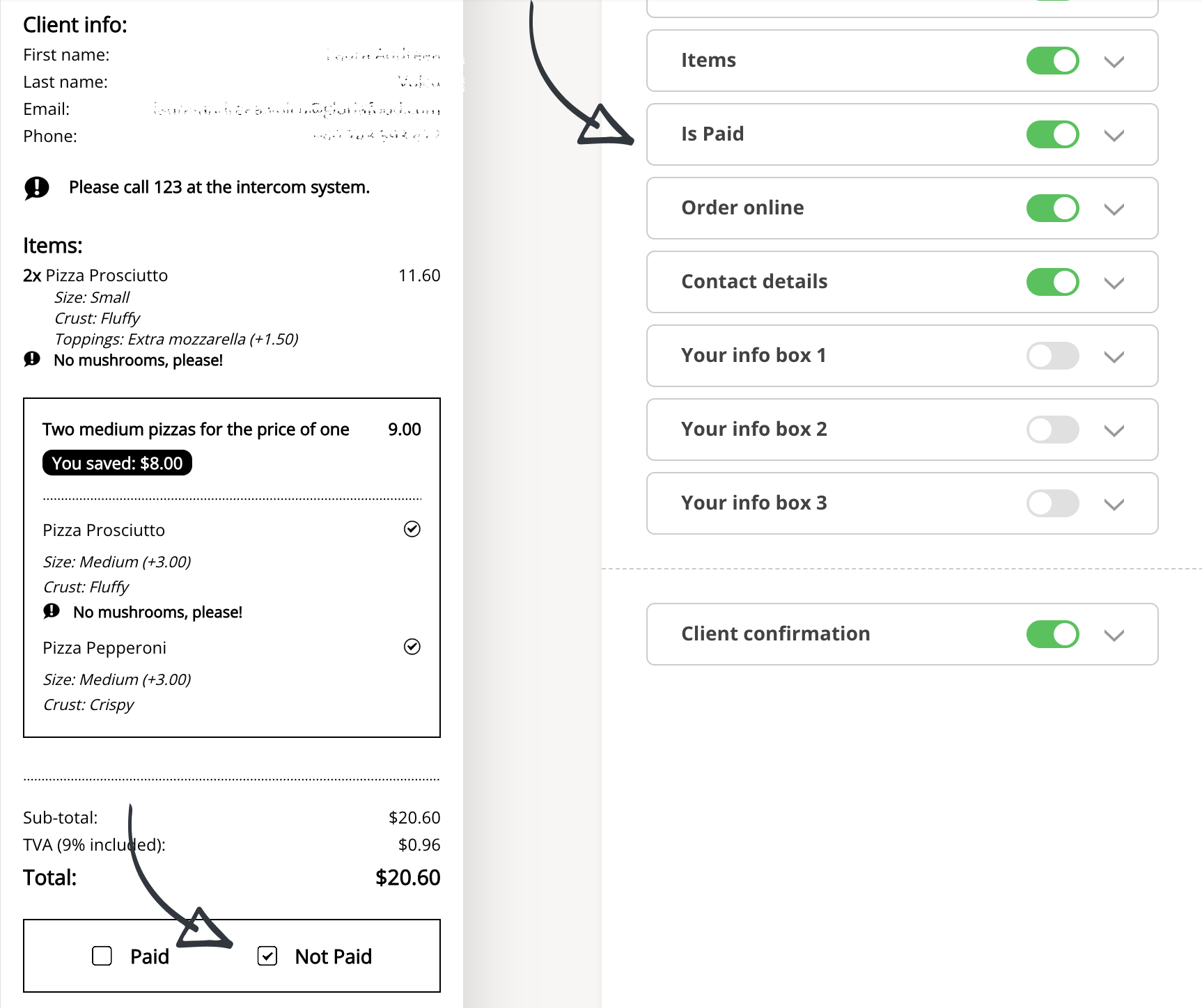
Task: Click the intercom note exclamation icon
Action: 36,187
